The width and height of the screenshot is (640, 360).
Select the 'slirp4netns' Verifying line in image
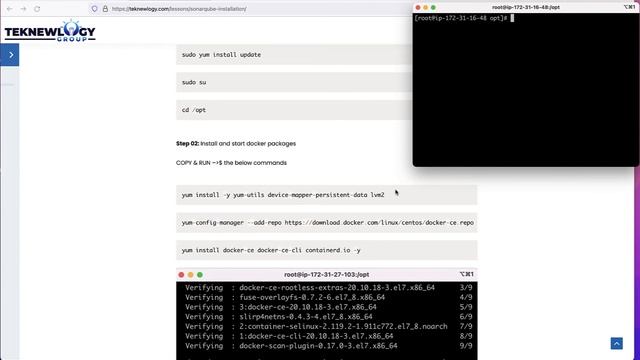point(329,317)
